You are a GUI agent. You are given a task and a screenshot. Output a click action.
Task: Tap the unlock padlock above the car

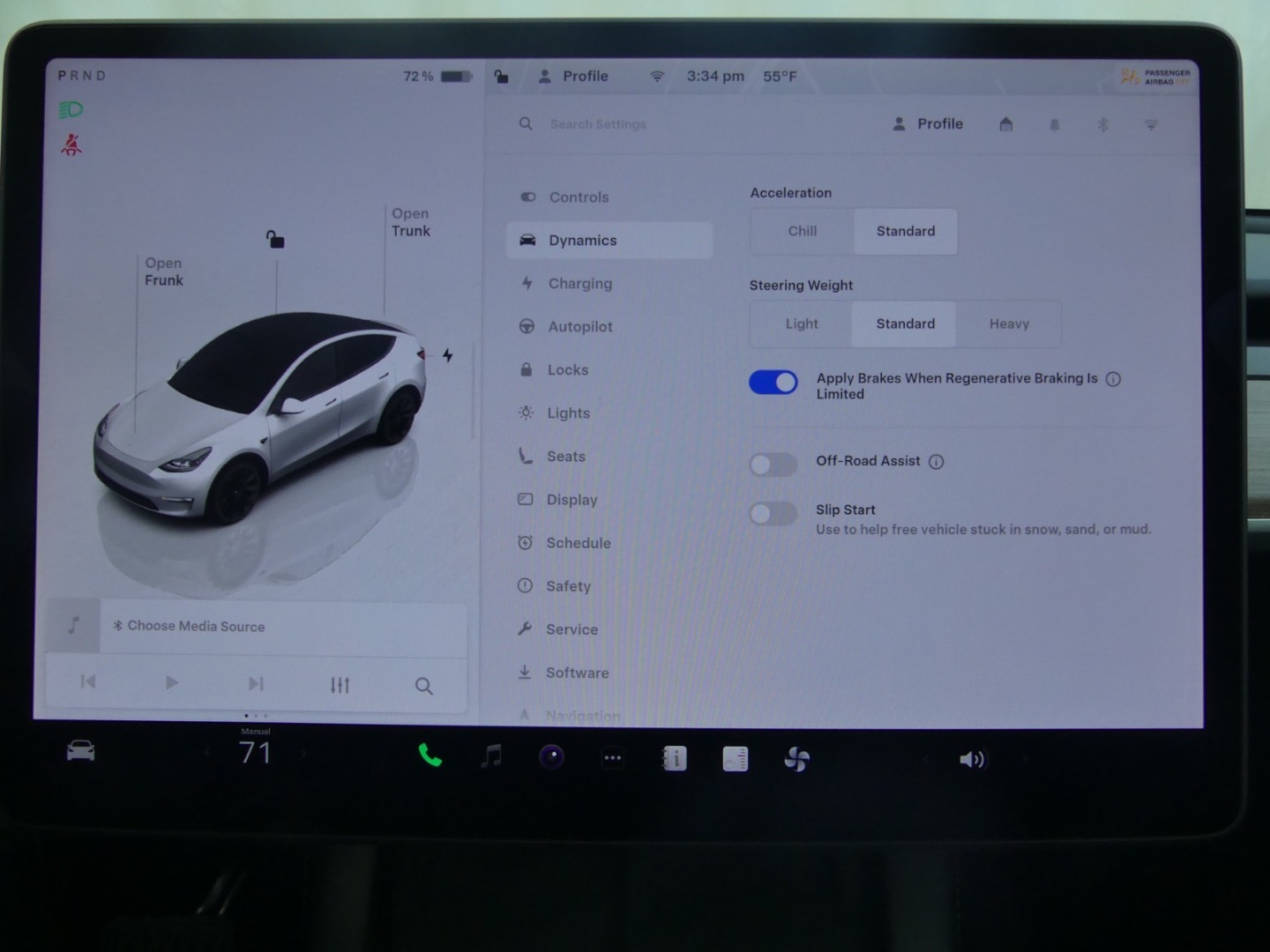(x=276, y=240)
